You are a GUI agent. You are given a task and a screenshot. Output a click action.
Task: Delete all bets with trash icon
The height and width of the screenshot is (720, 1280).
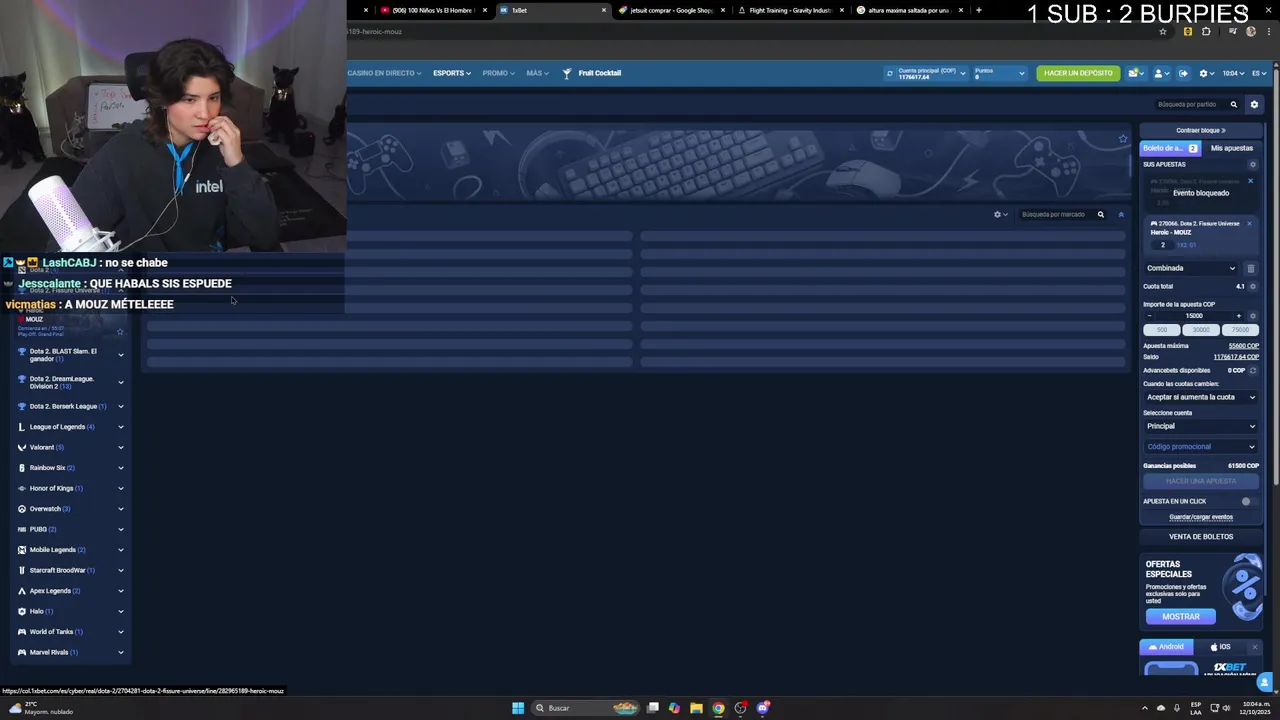pos(1250,268)
